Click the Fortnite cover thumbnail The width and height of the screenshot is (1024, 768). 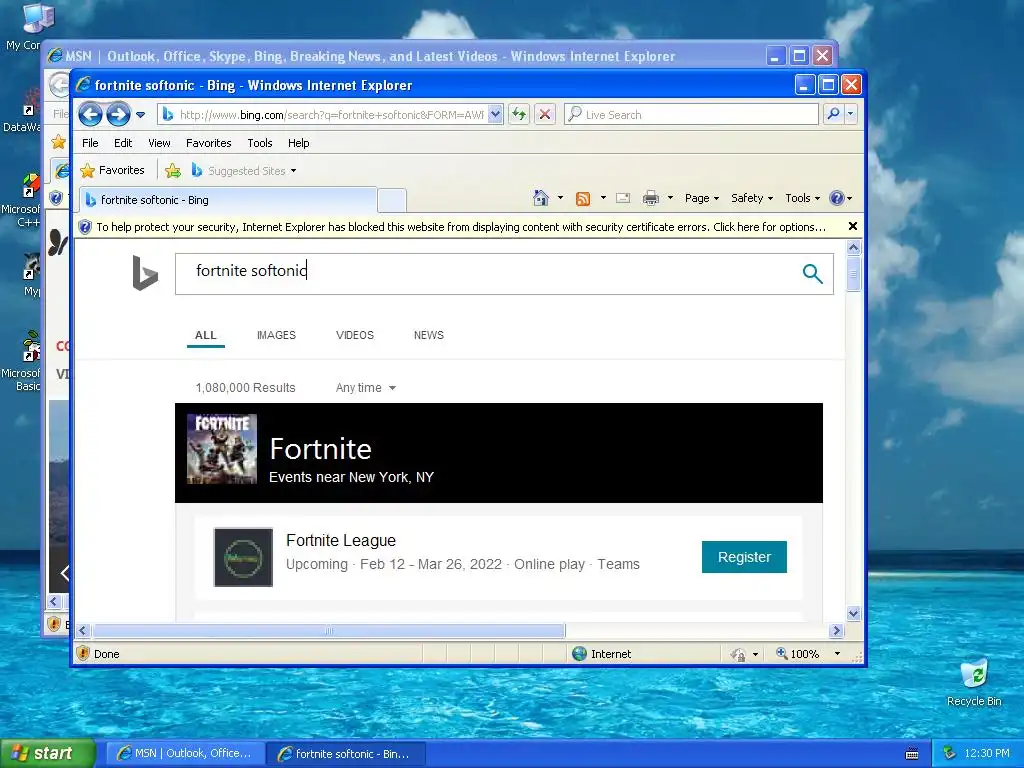(x=222, y=449)
